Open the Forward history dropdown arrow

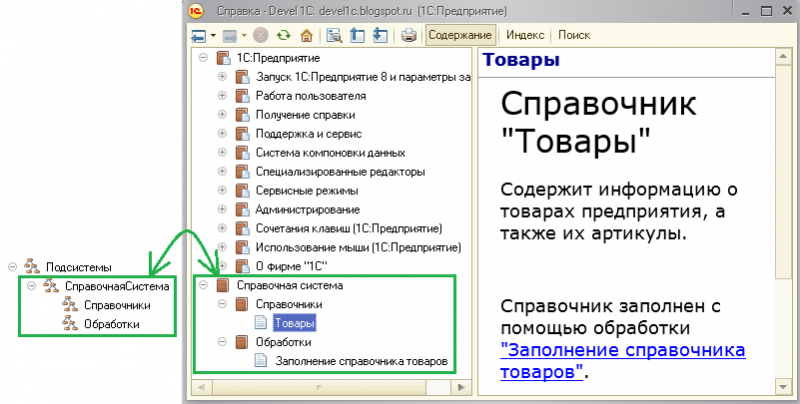244,36
